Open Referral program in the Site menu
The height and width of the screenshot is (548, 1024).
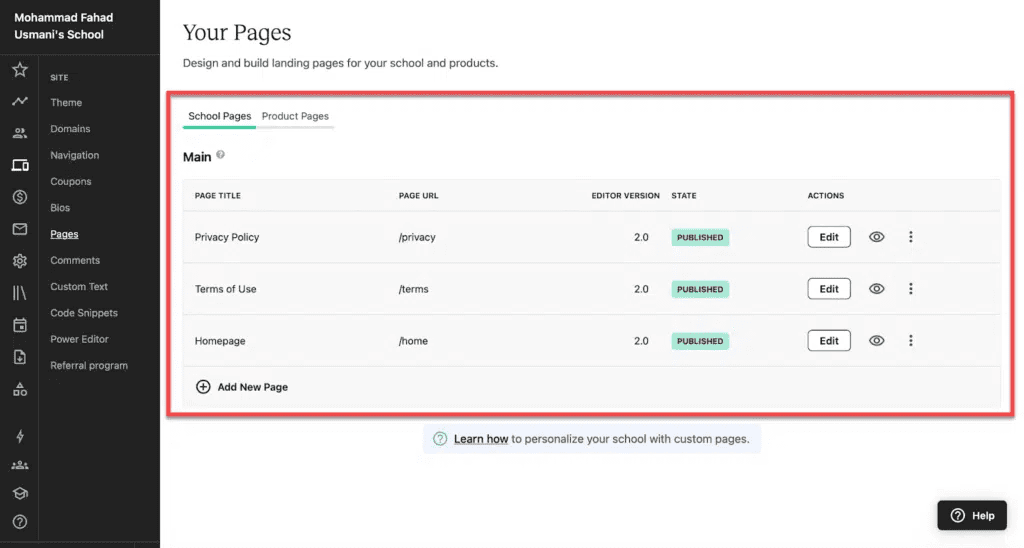click(89, 365)
